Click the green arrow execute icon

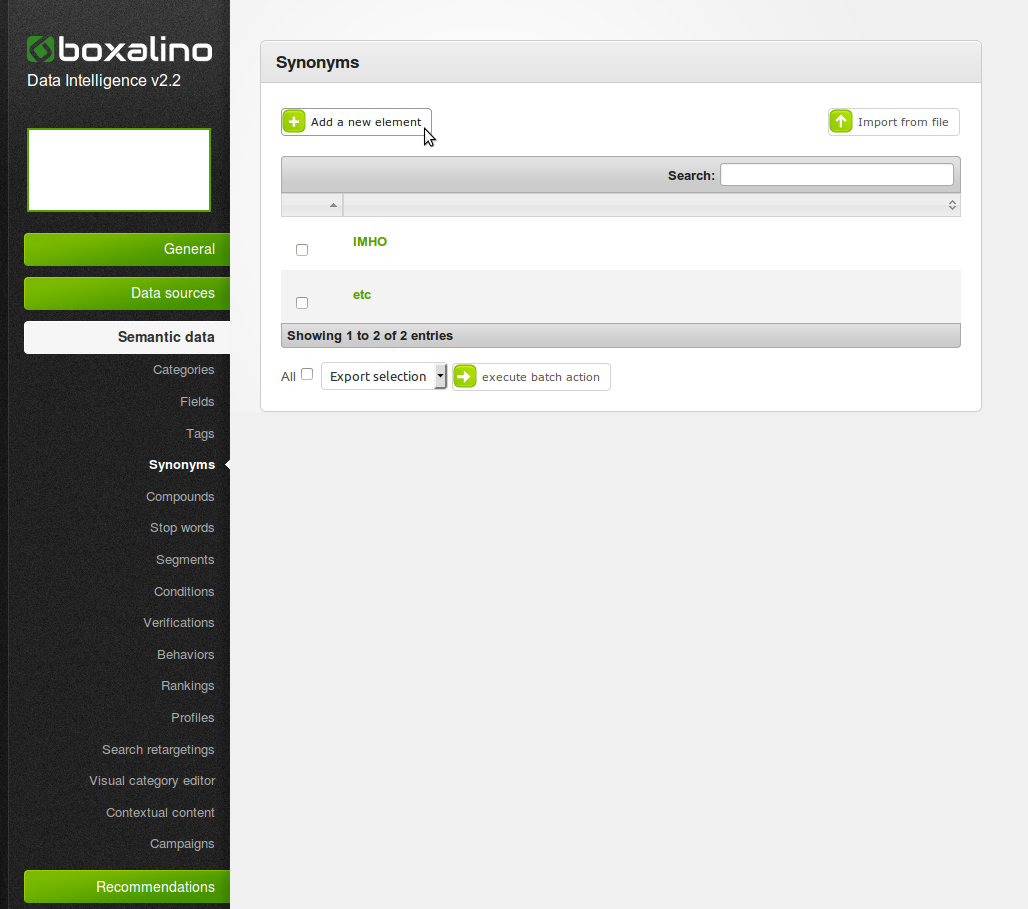click(465, 376)
